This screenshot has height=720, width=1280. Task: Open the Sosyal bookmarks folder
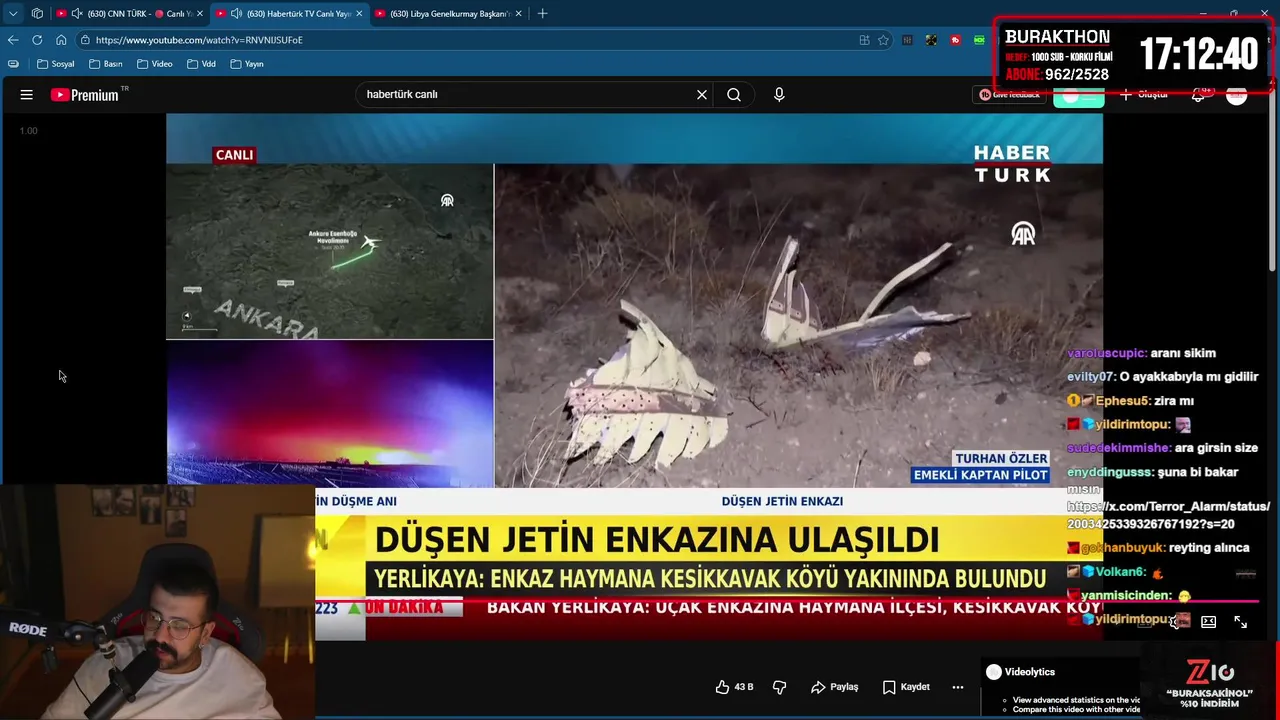coord(56,64)
